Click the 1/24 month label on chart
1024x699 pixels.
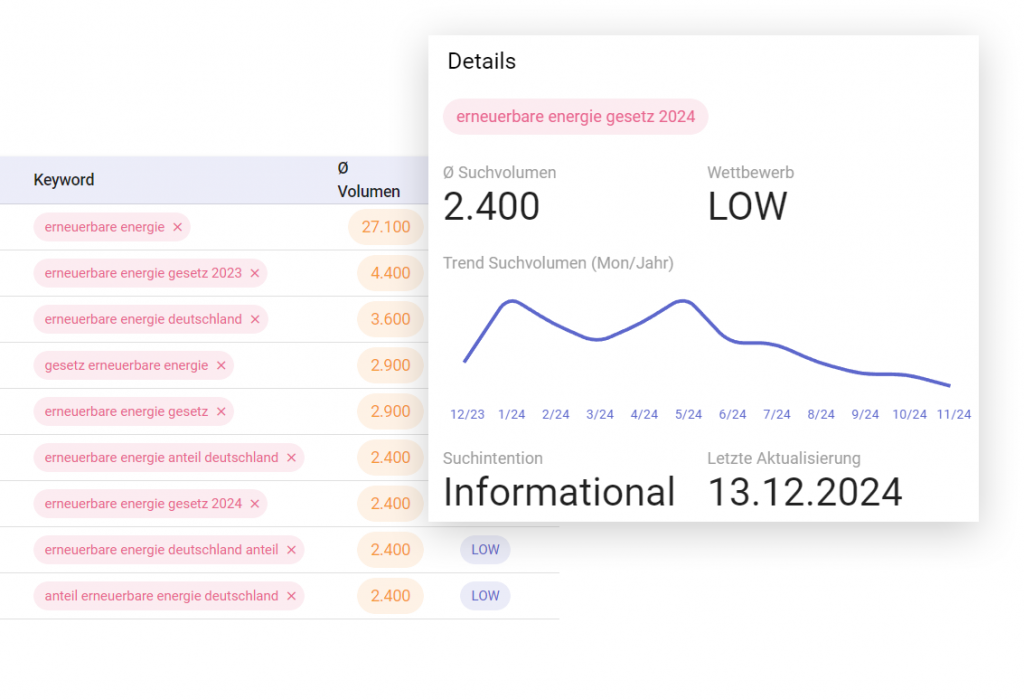pyautogui.click(x=511, y=414)
